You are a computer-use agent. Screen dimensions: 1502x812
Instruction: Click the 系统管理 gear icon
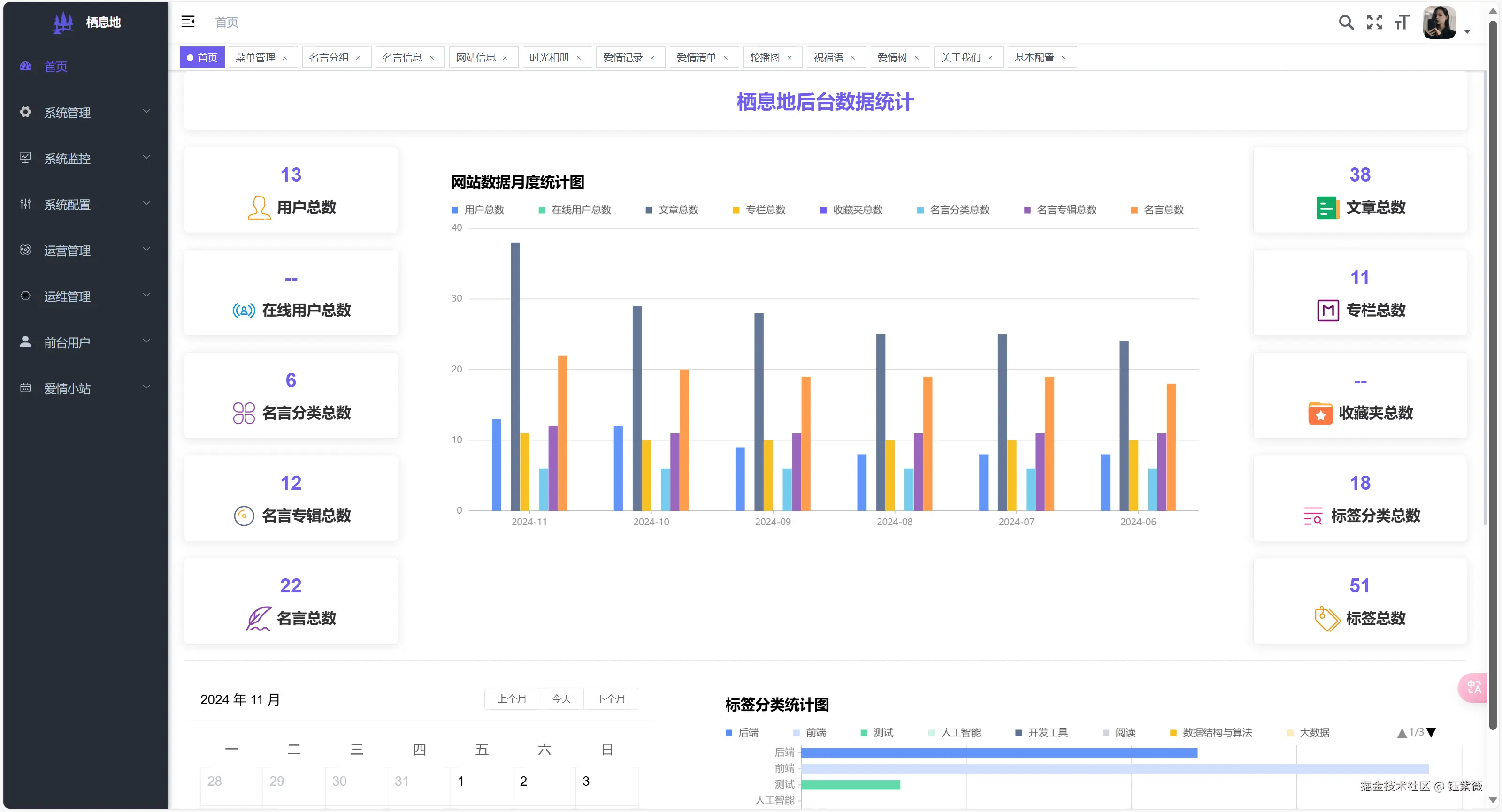(x=25, y=112)
